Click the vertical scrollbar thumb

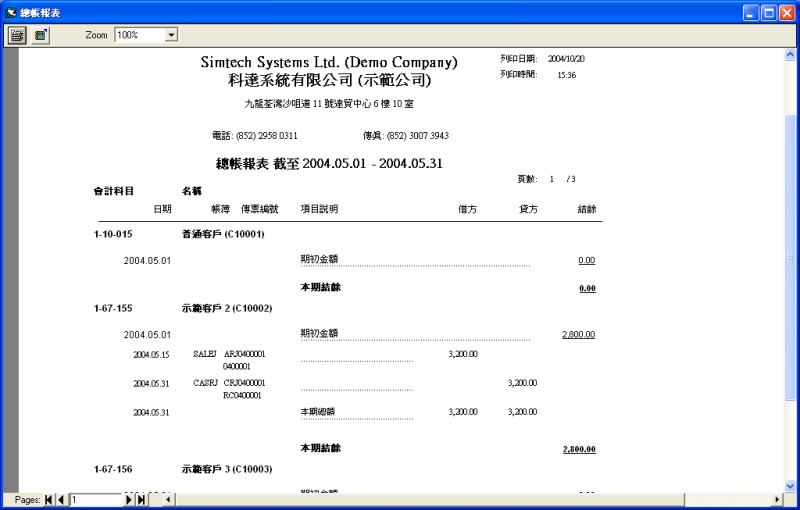(x=790, y=258)
